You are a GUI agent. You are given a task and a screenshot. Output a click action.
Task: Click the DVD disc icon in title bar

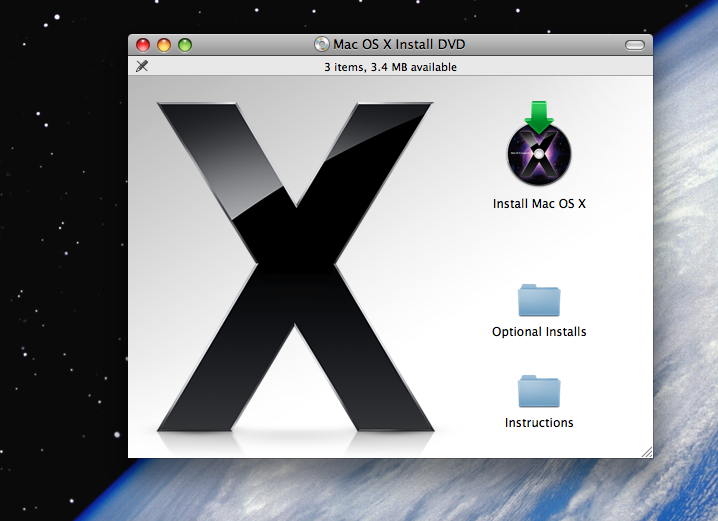(322, 44)
